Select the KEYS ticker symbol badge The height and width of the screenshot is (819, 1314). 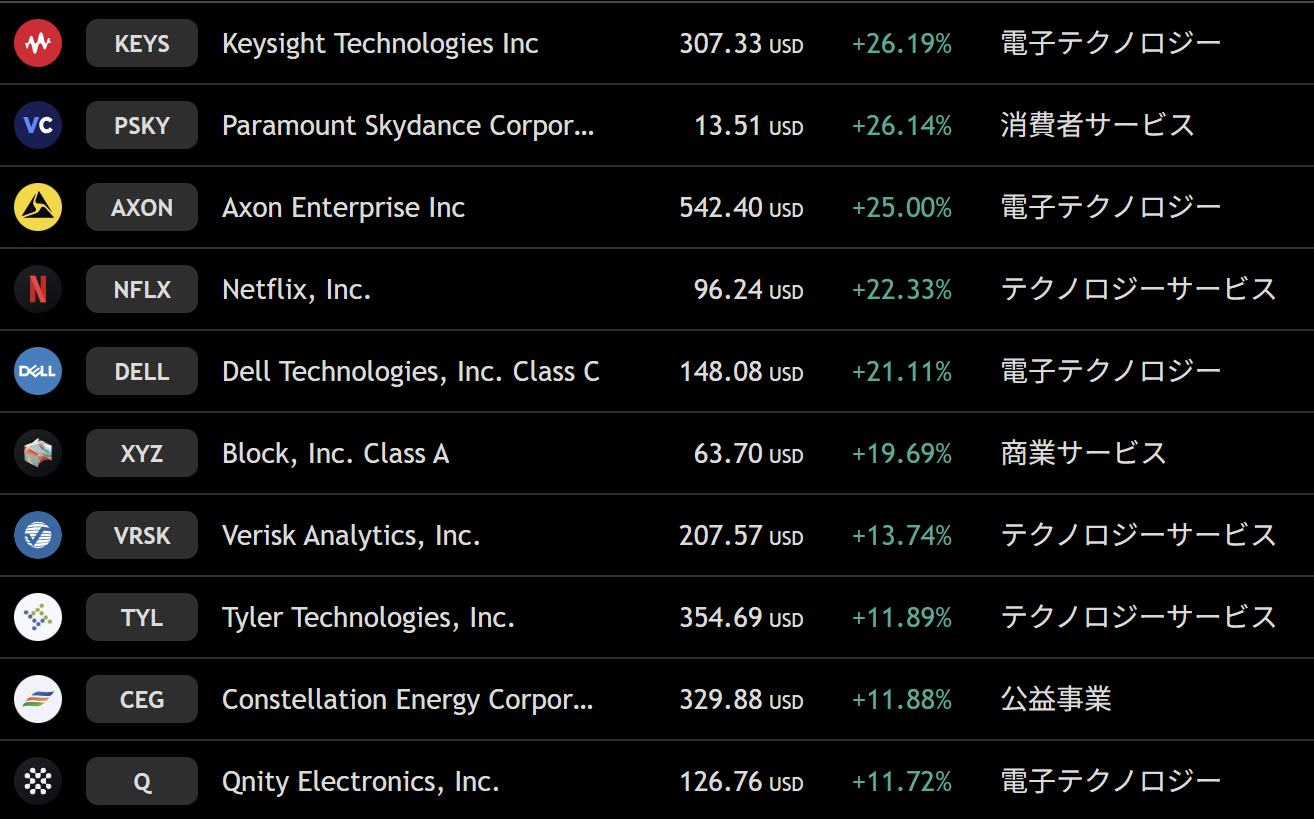tap(142, 44)
